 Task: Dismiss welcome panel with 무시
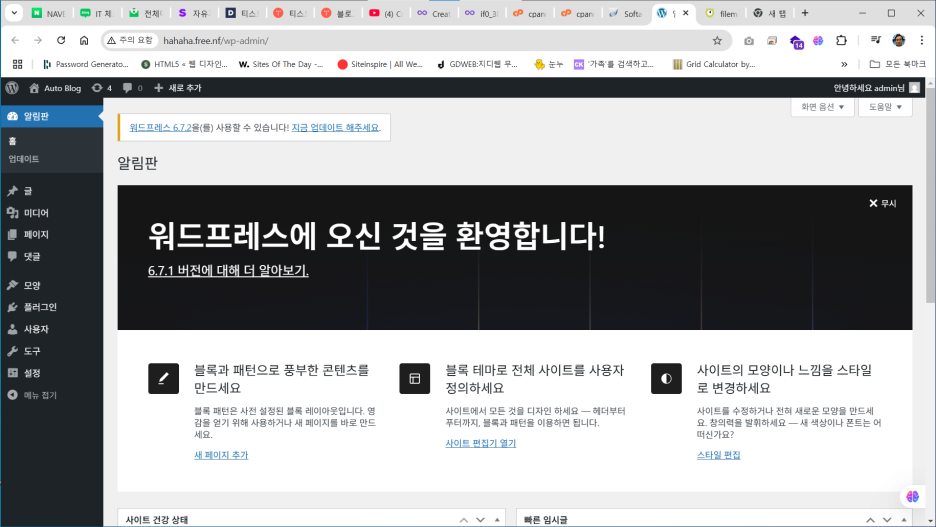(882, 204)
